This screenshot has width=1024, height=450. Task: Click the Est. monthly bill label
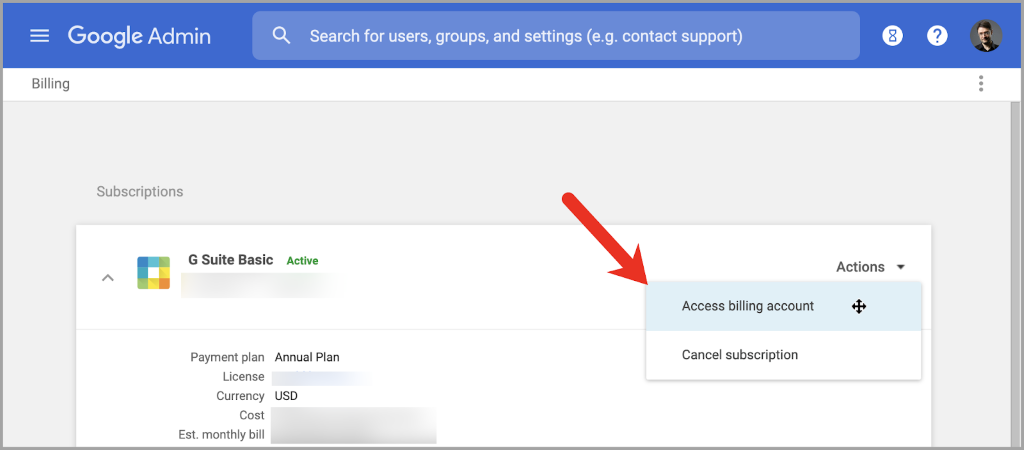214,434
